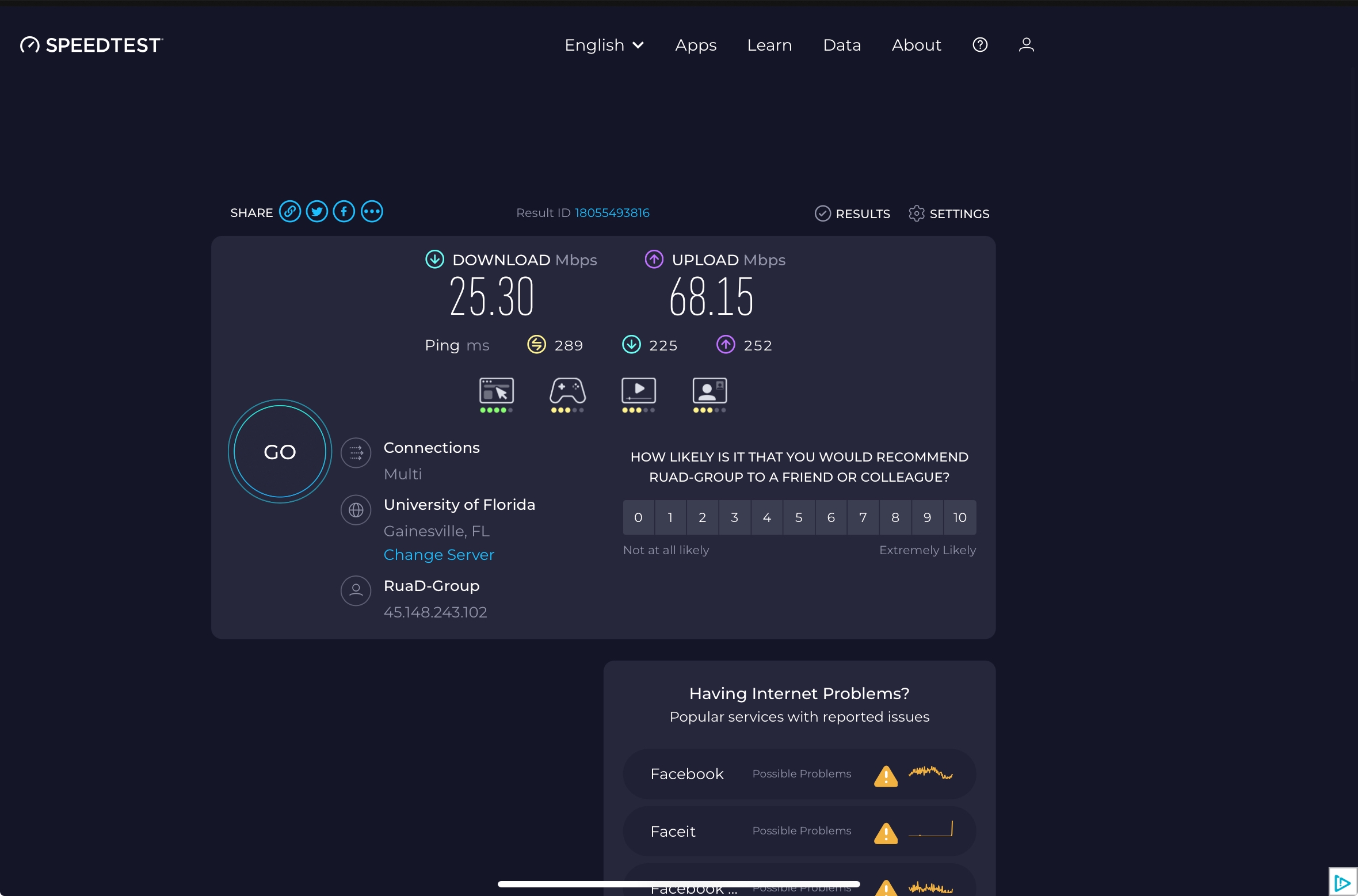The width and height of the screenshot is (1358, 896).
Task: Click the Faceit warning triangle icon
Action: tap(886, 833)
